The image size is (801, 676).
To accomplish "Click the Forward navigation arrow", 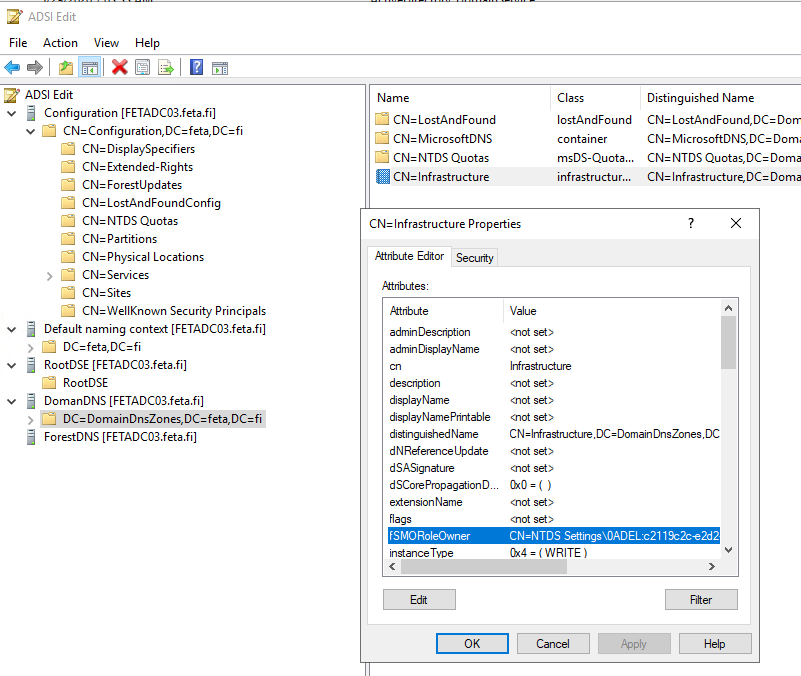I will tap(35, 67).
